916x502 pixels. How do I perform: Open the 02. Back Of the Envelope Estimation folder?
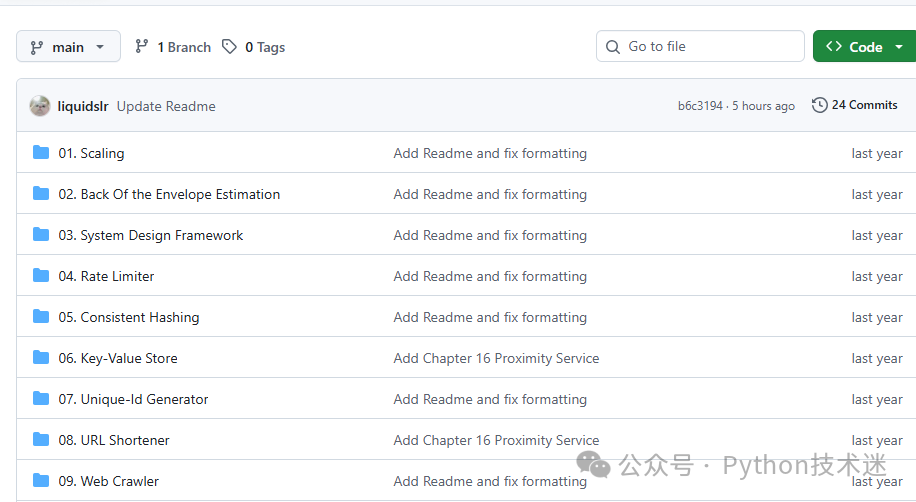pyautogui.click(x=169, y=194)
